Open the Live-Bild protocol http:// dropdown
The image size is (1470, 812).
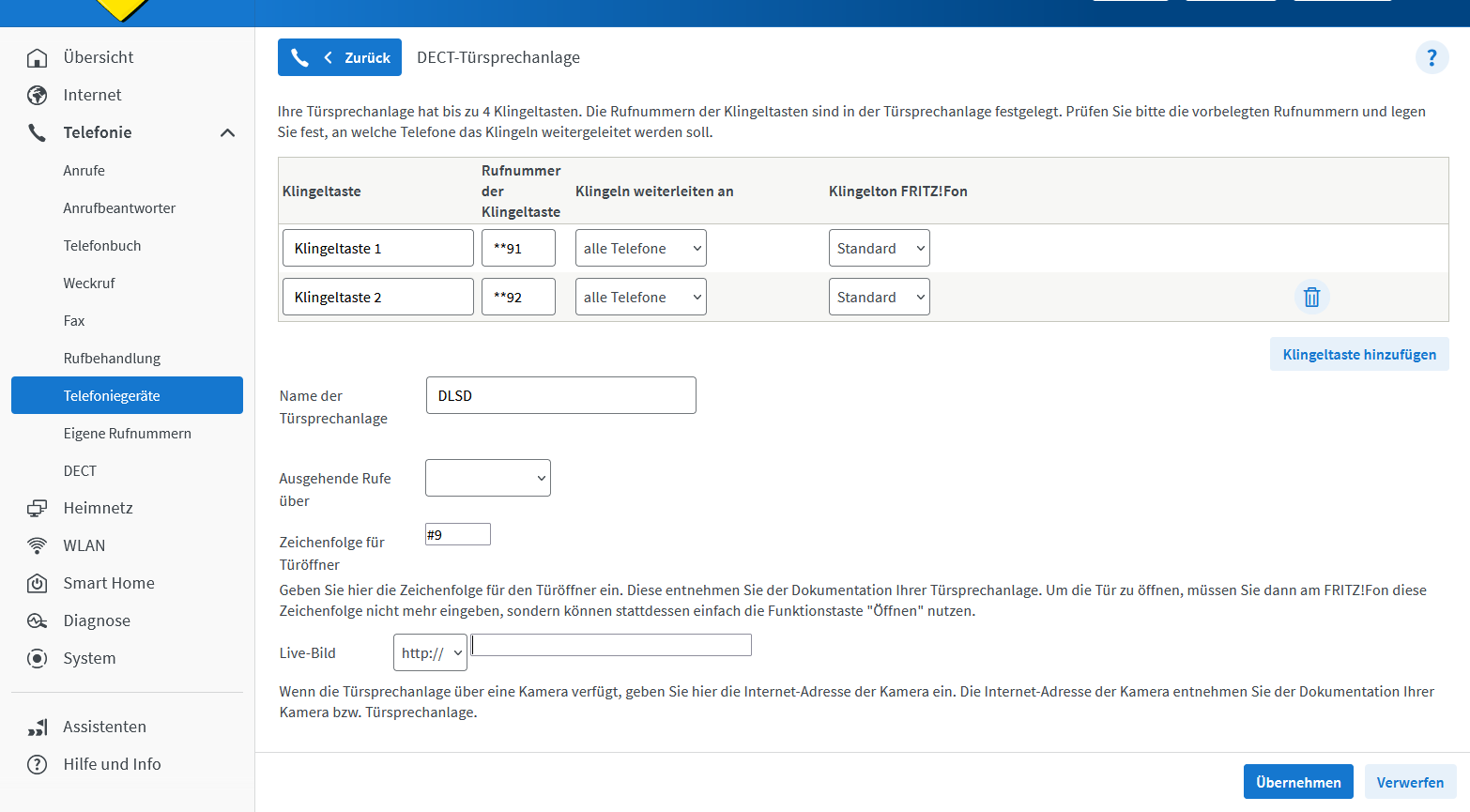(x=430, y=653)
